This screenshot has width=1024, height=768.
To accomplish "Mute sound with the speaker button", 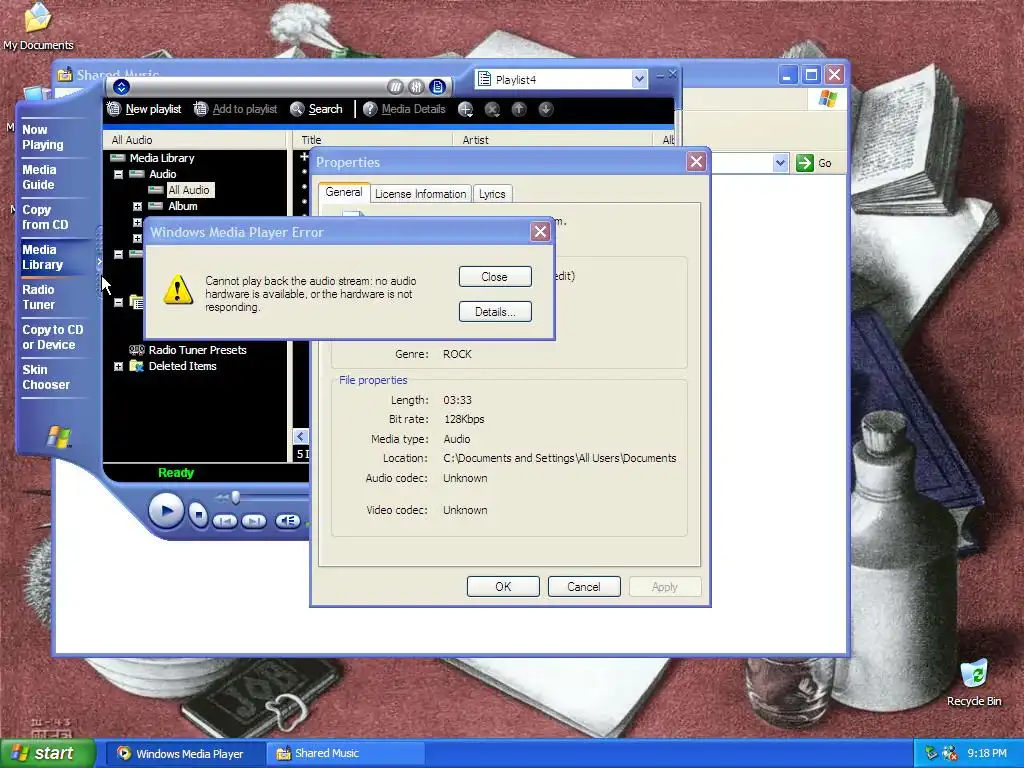I will tap(288, 521).
